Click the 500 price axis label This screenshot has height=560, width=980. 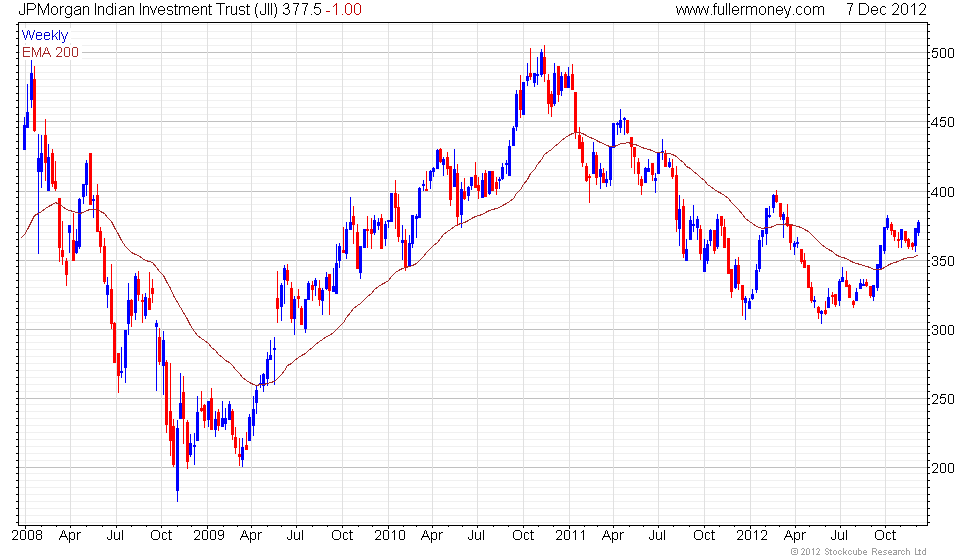tap(943, 53)
